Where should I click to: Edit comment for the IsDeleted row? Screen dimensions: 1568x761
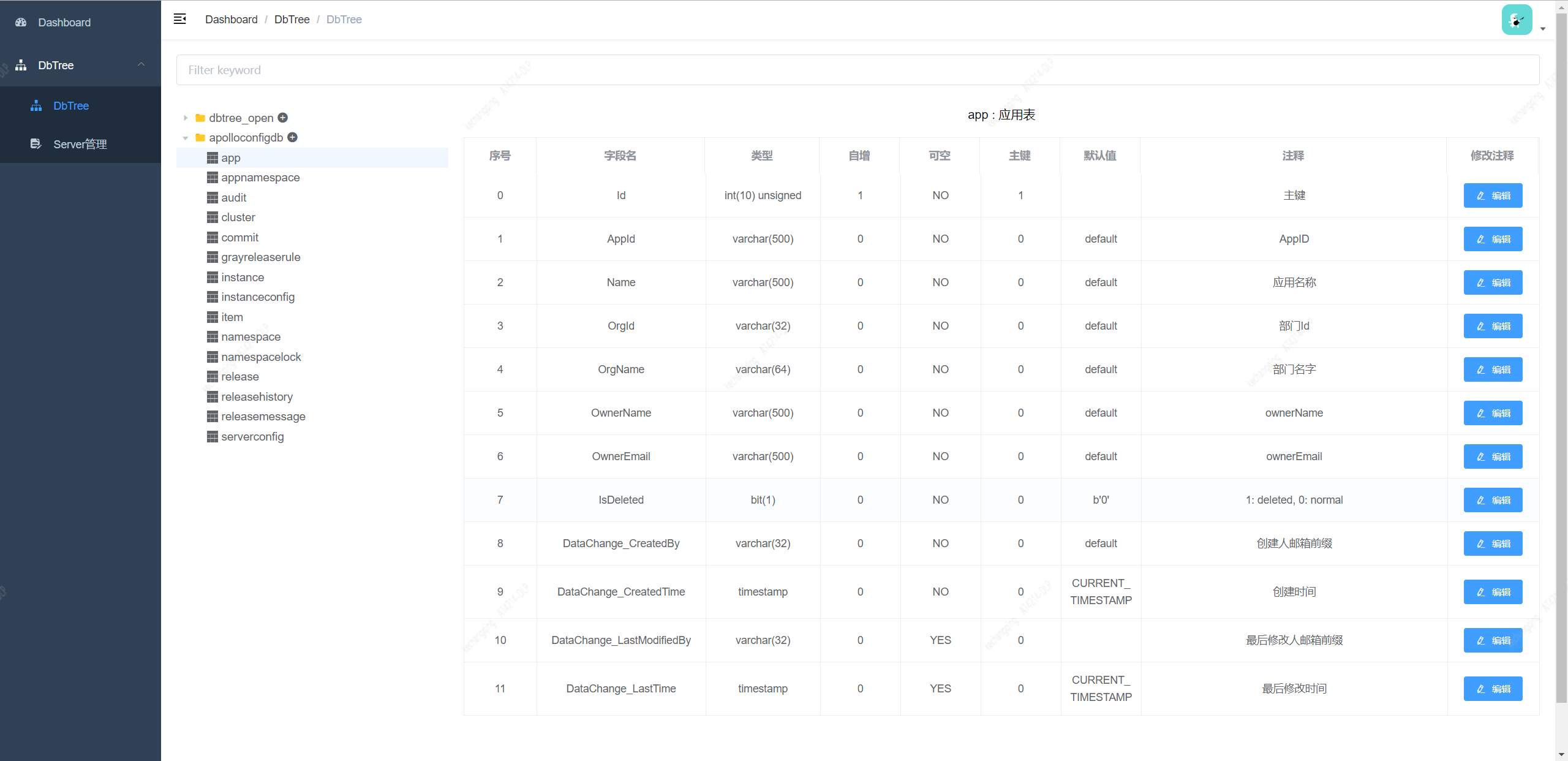(1493, 500)
